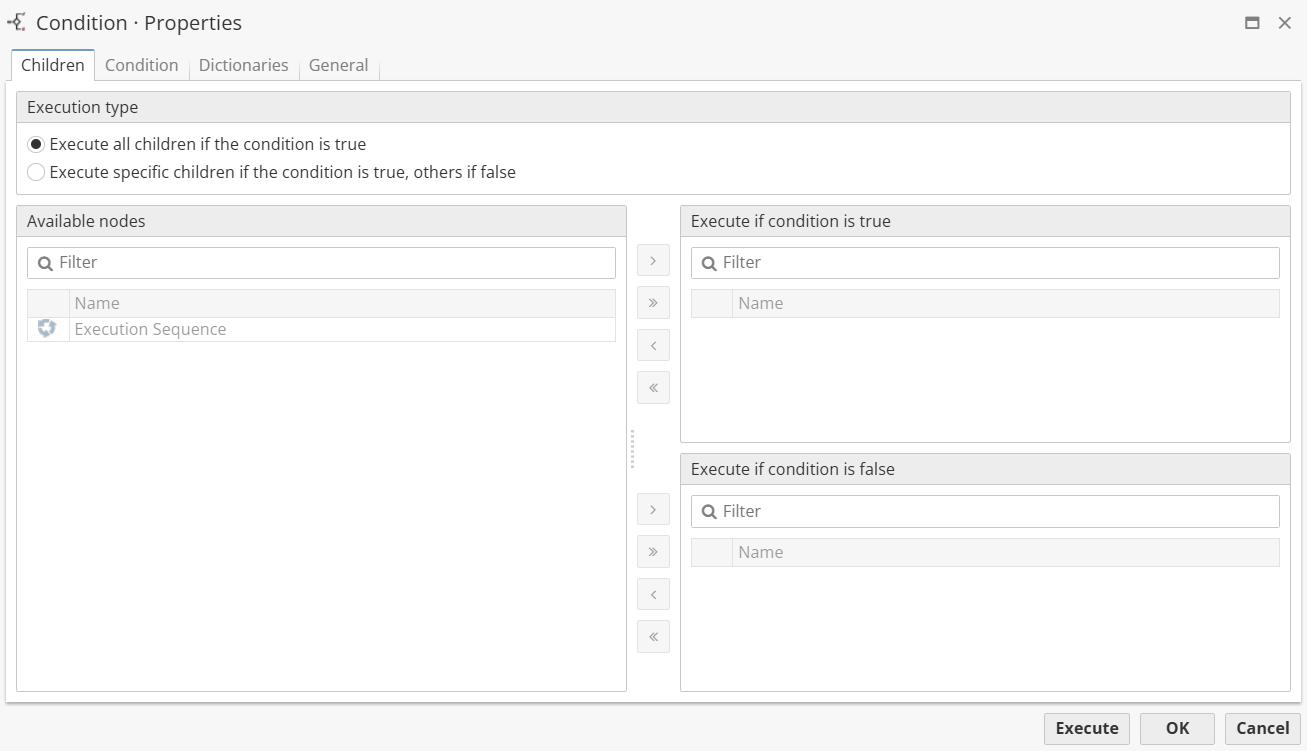Open the Dictionaries tab
Screen dimensions: 1307x751
click(x=243, y=65)
